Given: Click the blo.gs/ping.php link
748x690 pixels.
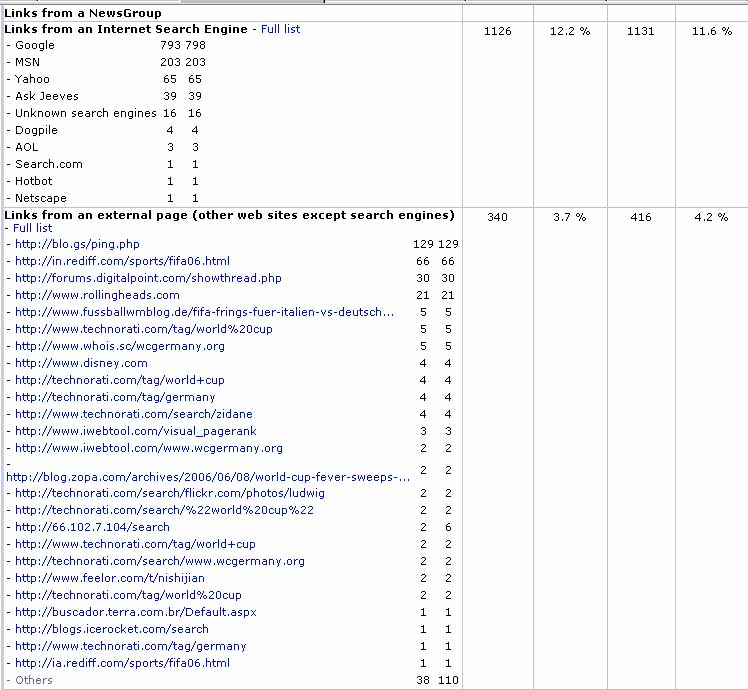Looking at the screenshot, I should (77, 244).
